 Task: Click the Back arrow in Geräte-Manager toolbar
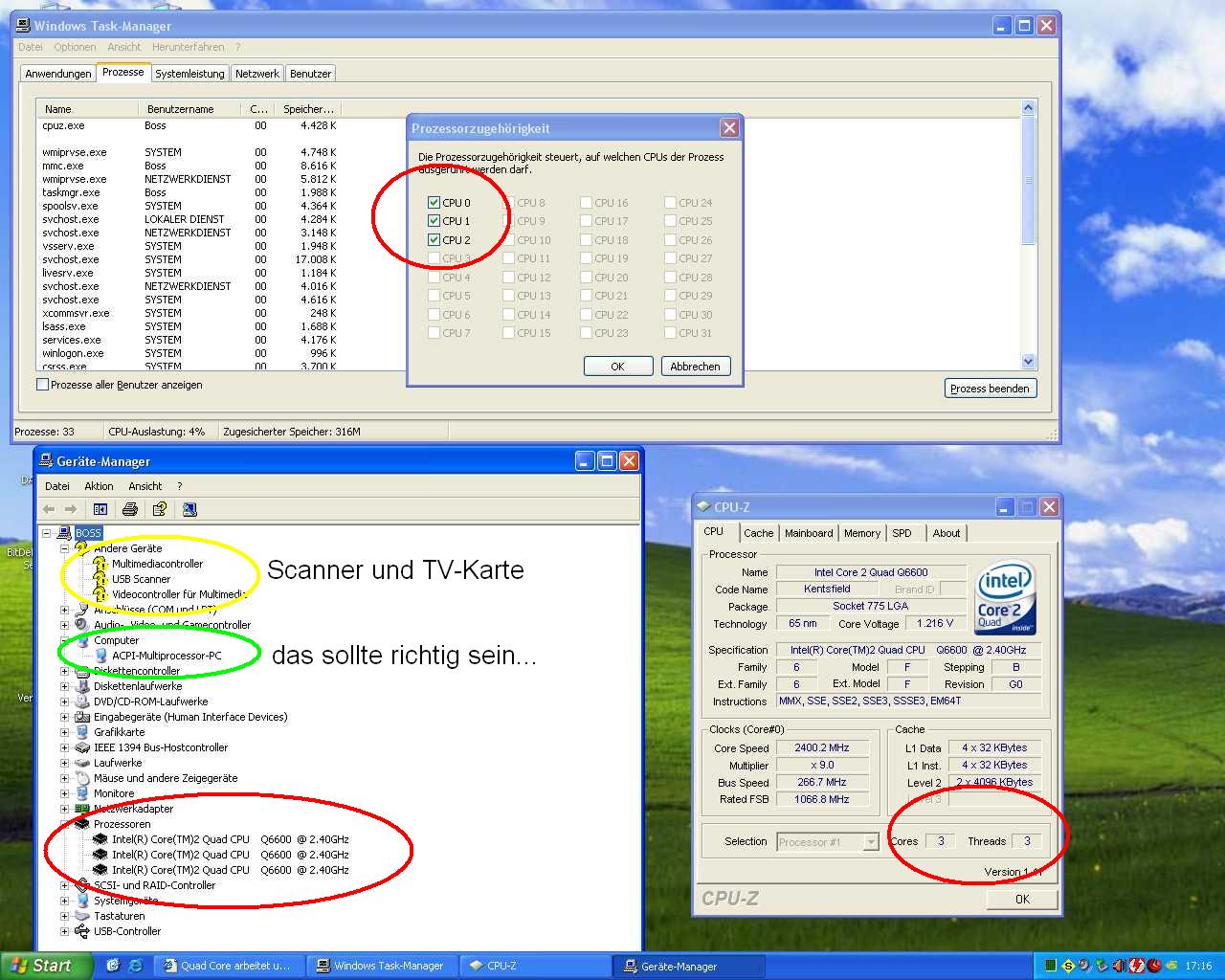coord(49,509)
